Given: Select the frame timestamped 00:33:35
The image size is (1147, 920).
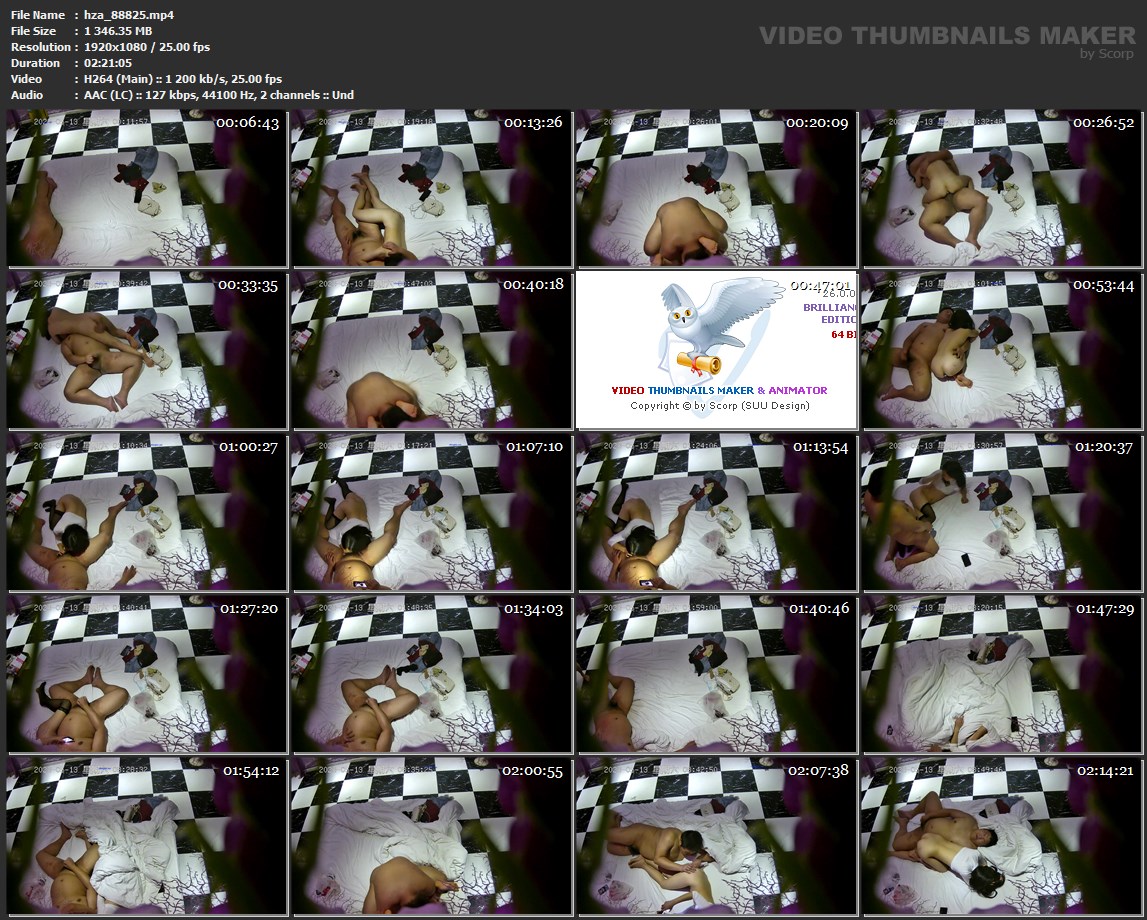Looking at the screenshot, I should tap(147, 350).
